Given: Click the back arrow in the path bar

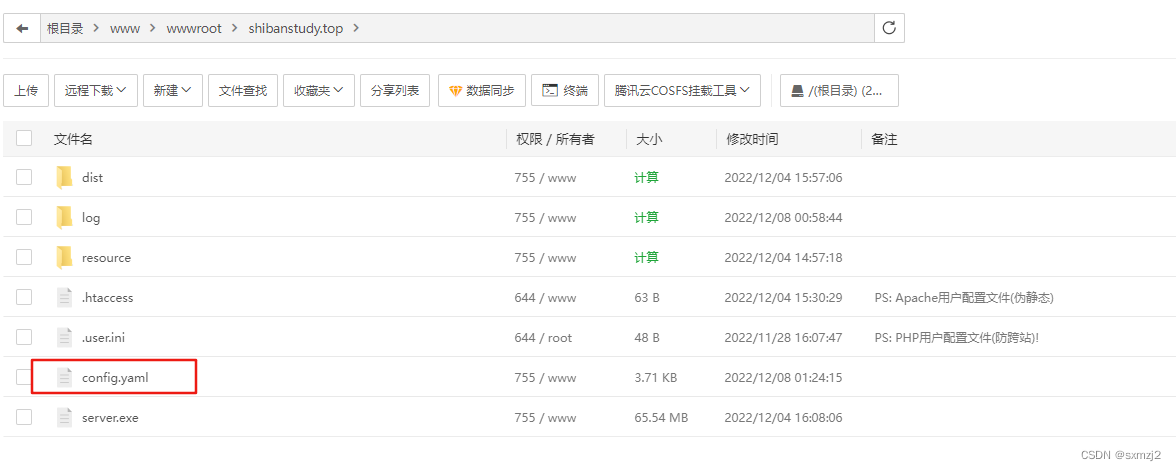Looking at the screenshot, I should point(22,28).
